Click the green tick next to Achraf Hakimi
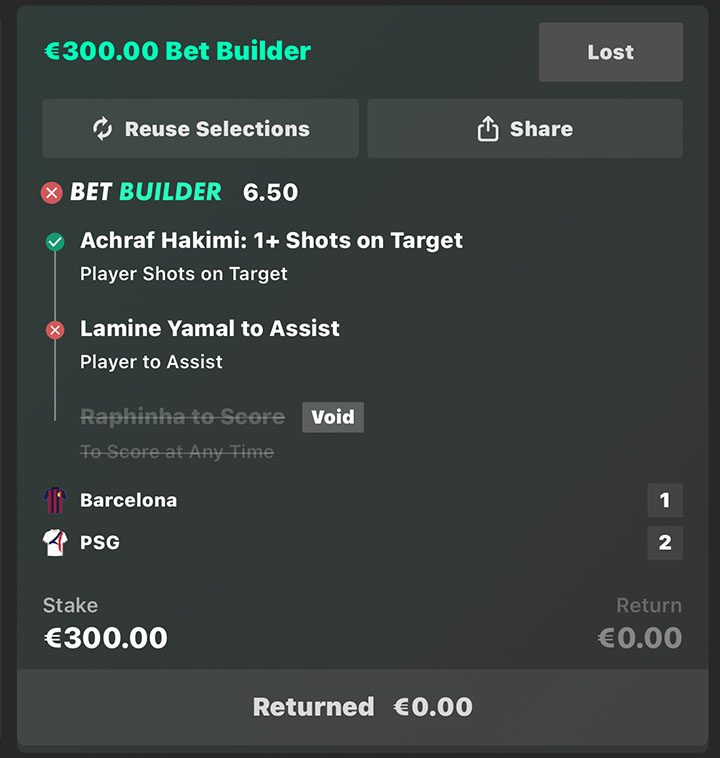Viewport: 720px width, 758px height. point(55,242)
